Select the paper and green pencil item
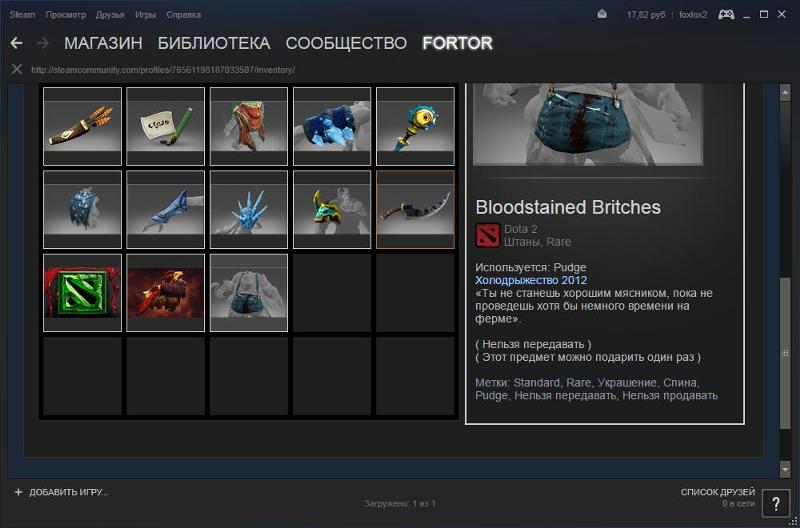 [165, 126]
